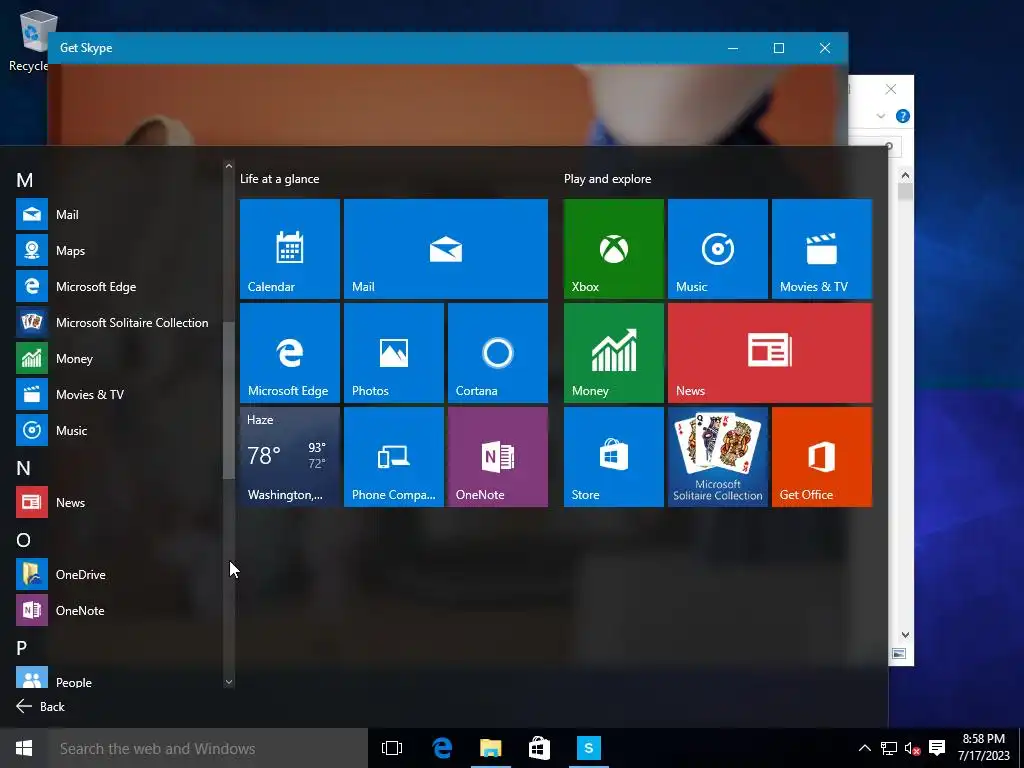Image resolution: width=1024 pixels, height=768 pixels.
Task: Launch Edge from the taskbar
Action: pos(442,748)
